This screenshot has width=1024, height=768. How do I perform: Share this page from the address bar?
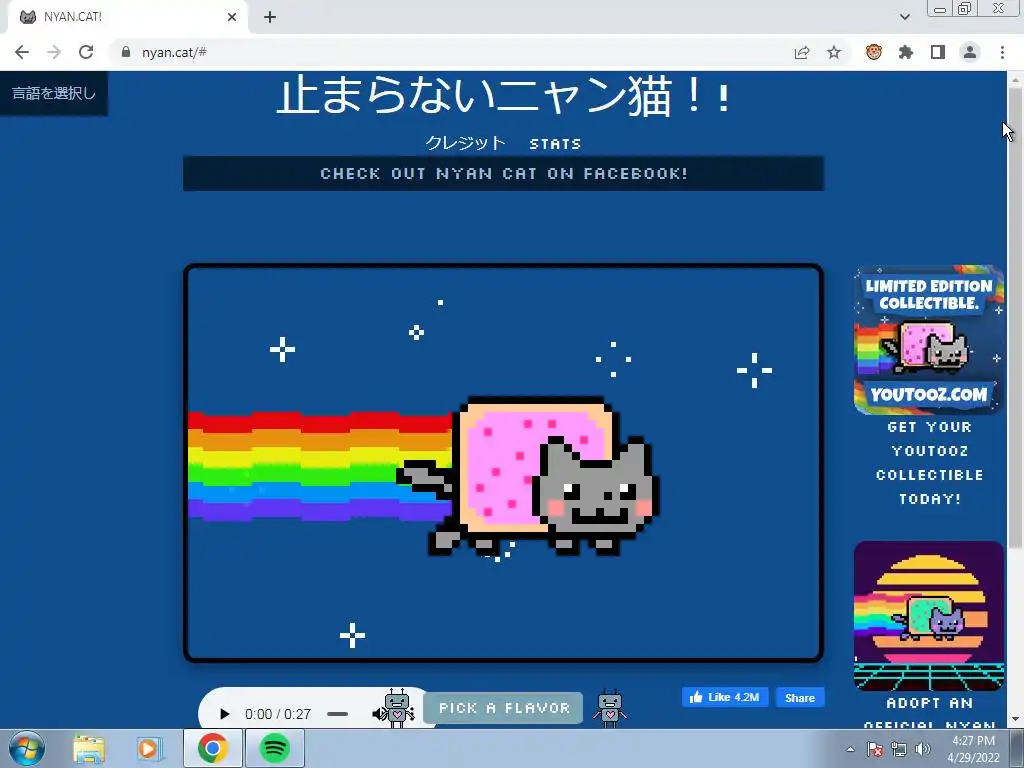pyautogui.click(x=802, y=52)
